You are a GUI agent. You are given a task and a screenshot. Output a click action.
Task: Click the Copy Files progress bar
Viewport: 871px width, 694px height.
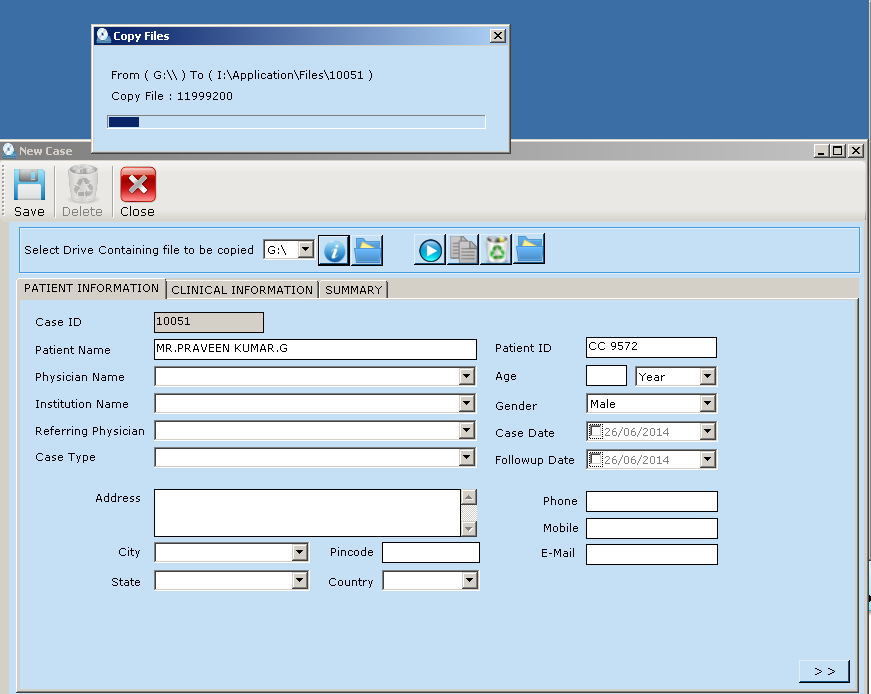[296, 122]
